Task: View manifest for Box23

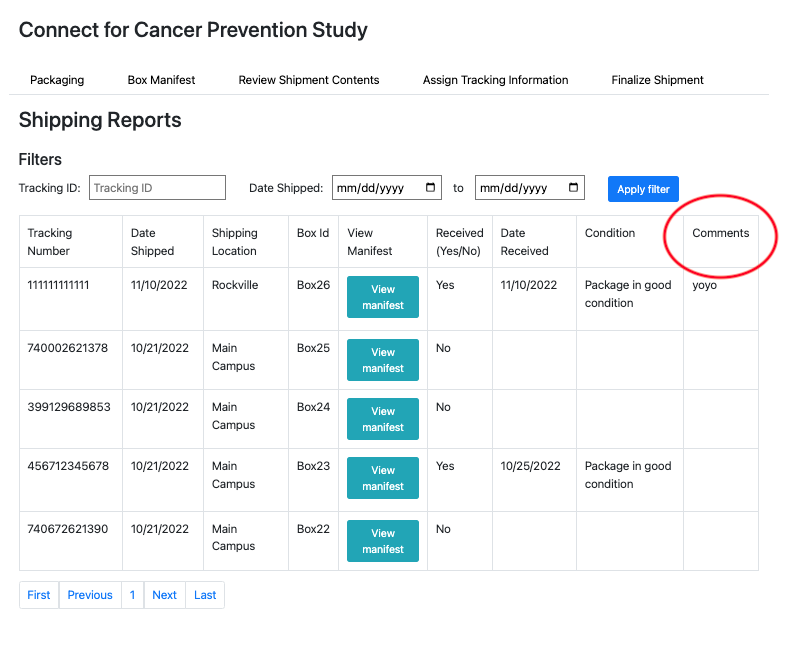Action: [x=383, y=478]
